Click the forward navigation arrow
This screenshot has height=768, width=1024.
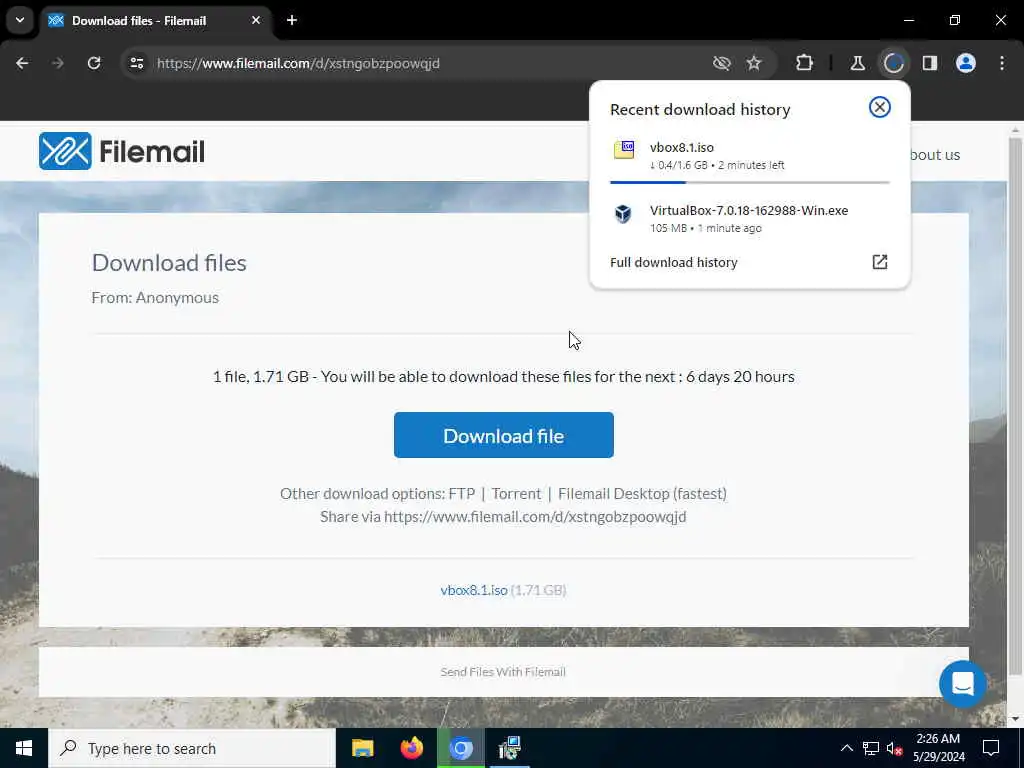pyautogui.click(x=58, y=63)
